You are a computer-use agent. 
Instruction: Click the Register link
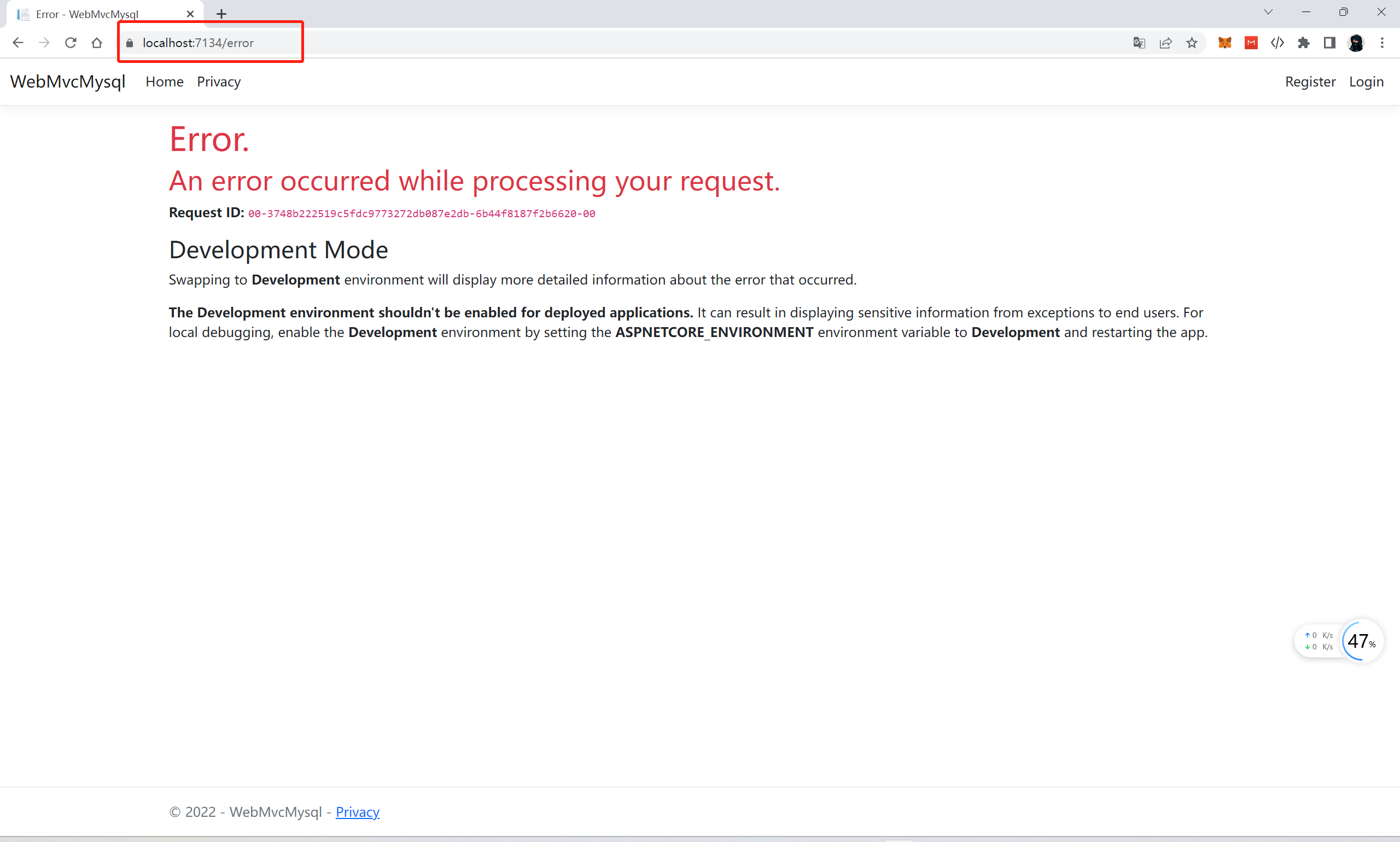click(1310, 82)
